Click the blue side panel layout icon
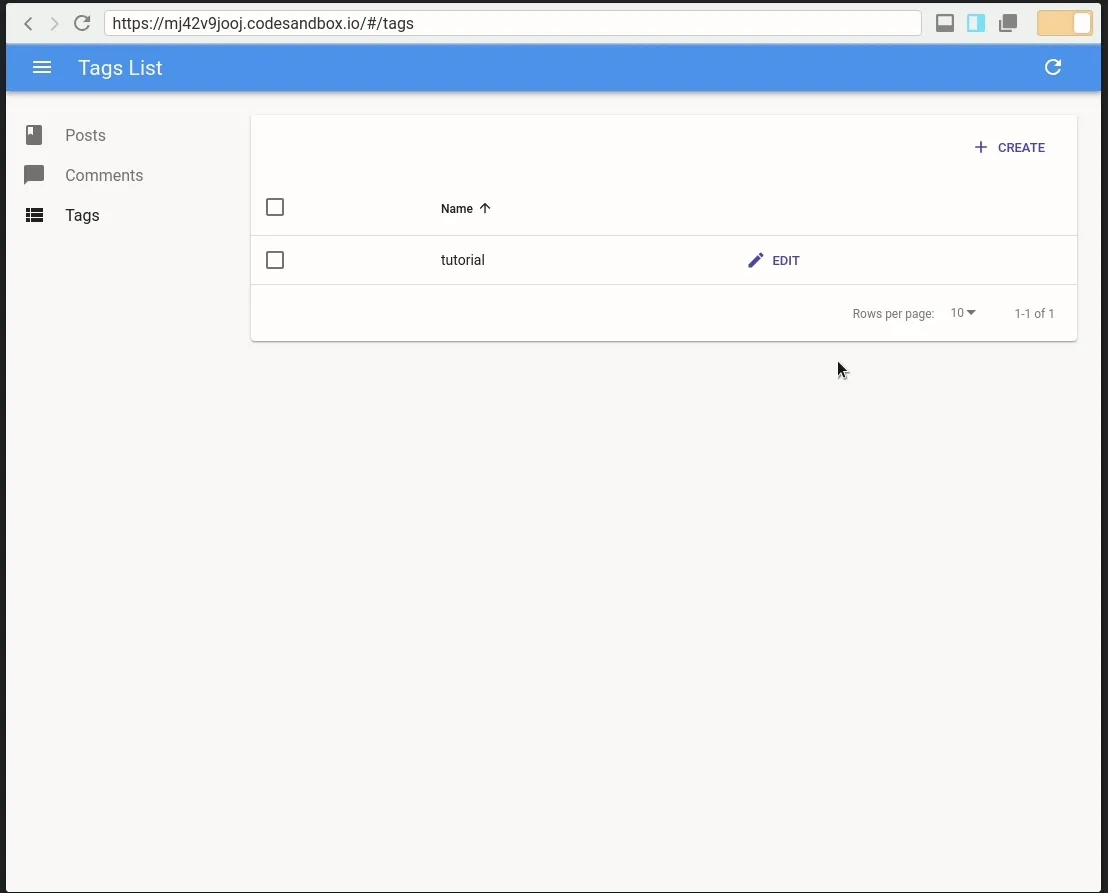Image resolution: width=1108 pixels, height=893 pixels. 976,23
